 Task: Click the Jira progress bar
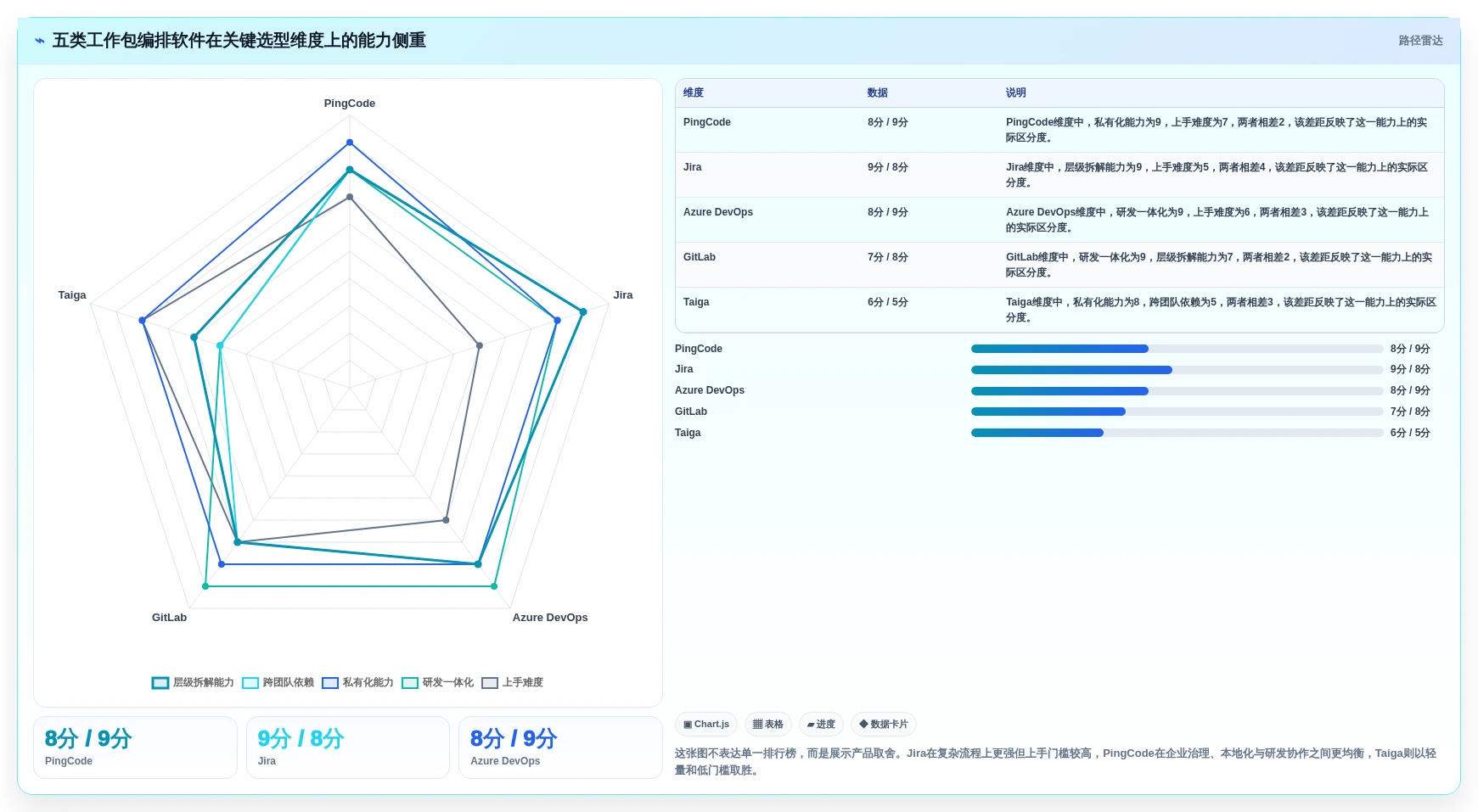point(1177,370)
